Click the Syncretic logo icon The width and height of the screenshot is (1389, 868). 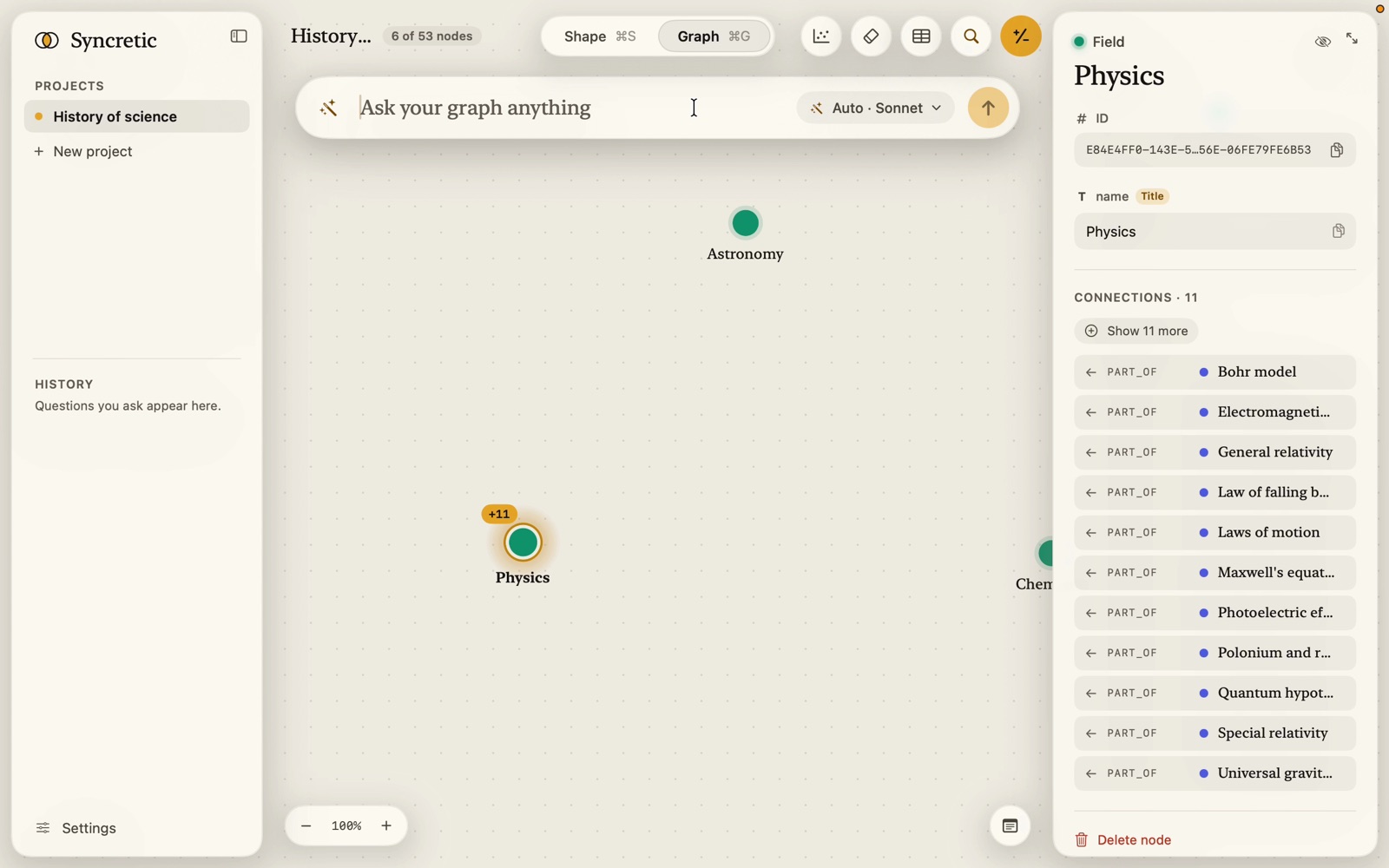pos(47,40)
